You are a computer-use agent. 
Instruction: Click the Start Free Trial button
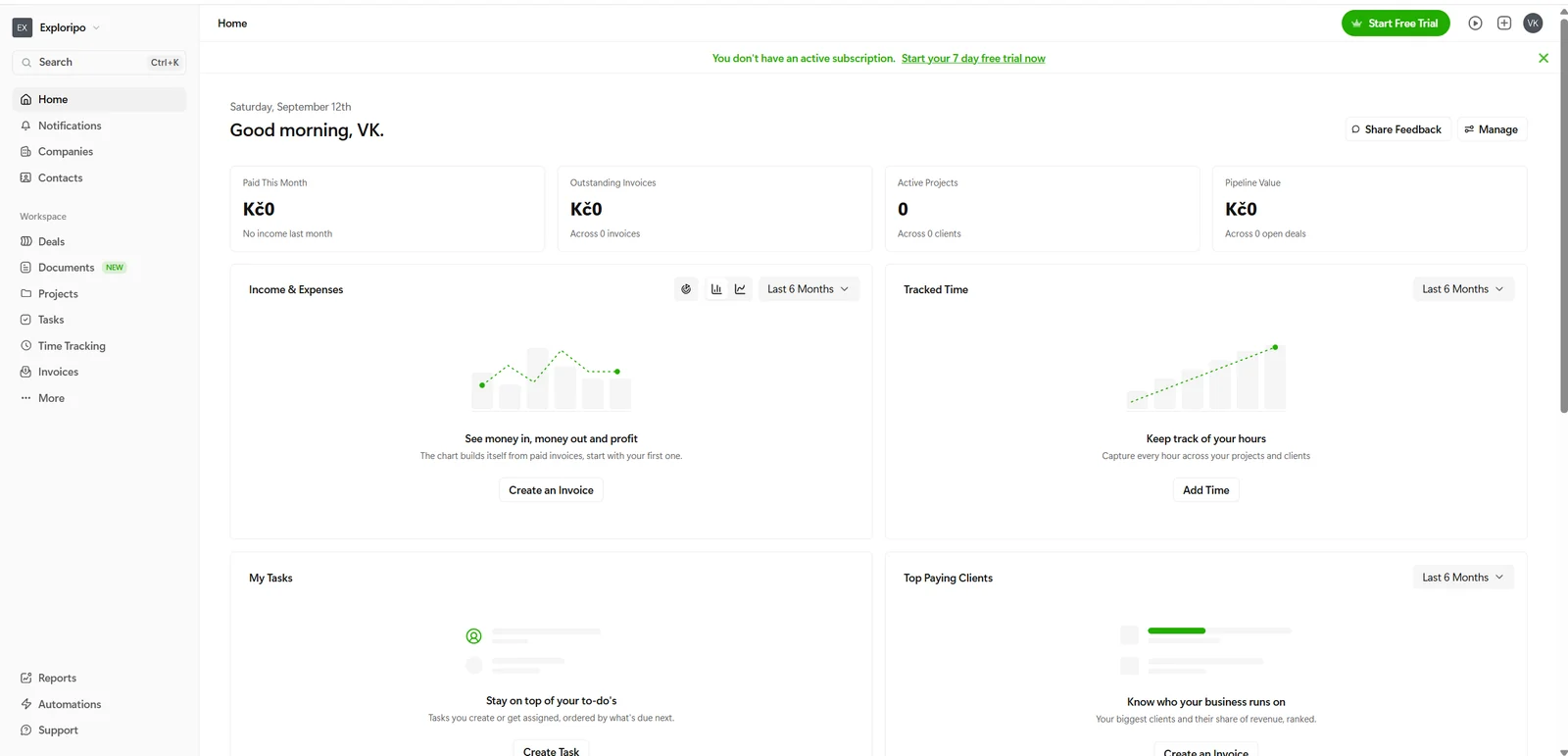pyautogui.click(x=1396, y=24)
